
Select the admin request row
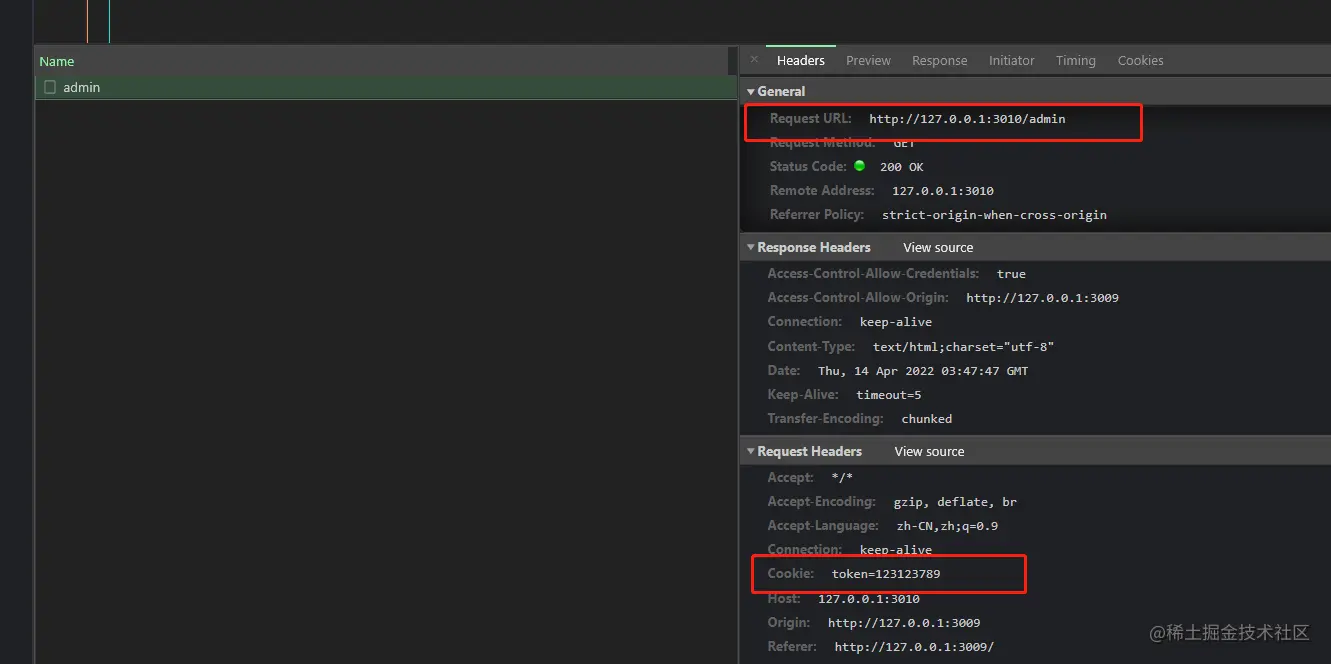click(x=386, y=88)
